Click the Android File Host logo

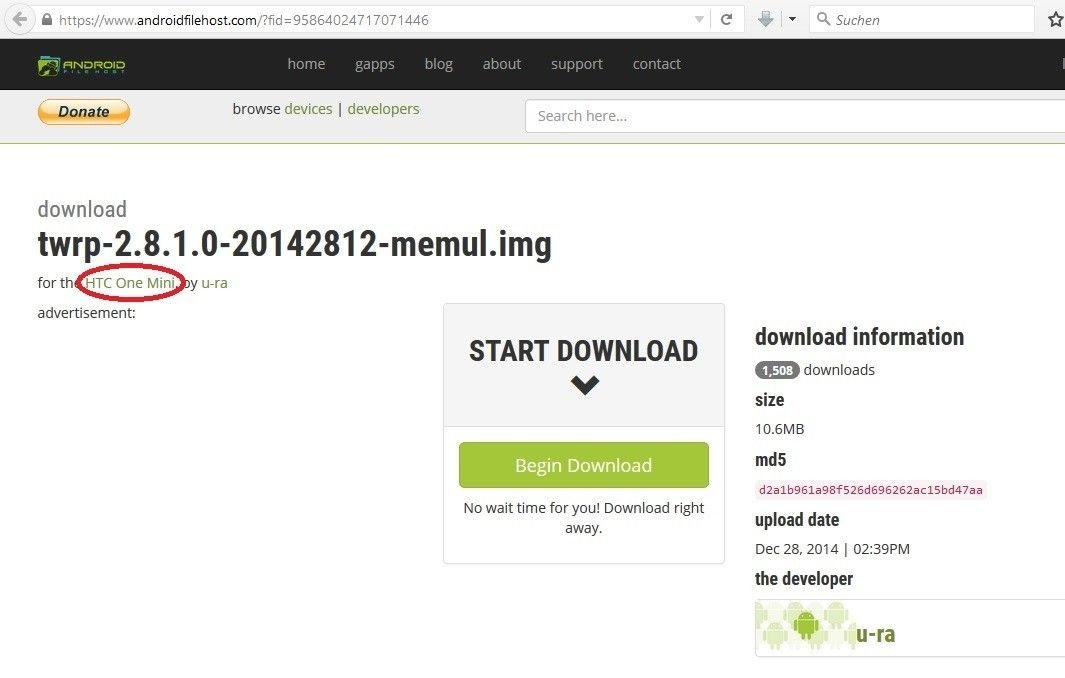click(x=82, y=65)
